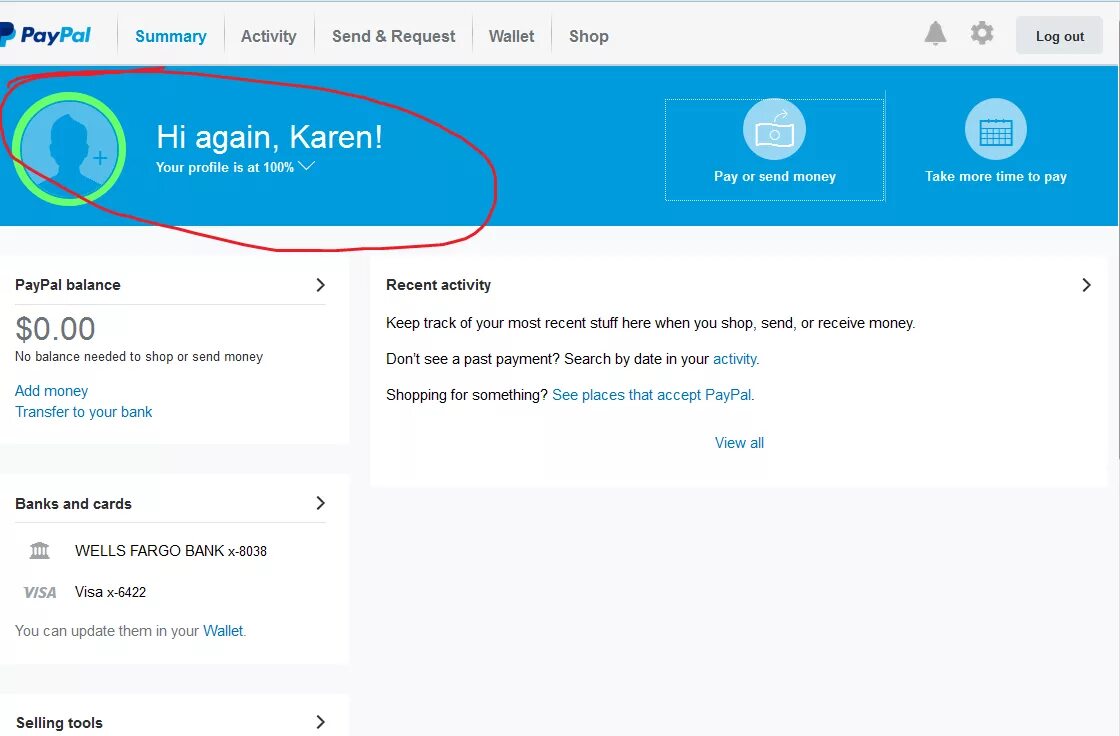Click See places that accept PayPal
This screenshot has height=736, width=1120.
point(651,394)
